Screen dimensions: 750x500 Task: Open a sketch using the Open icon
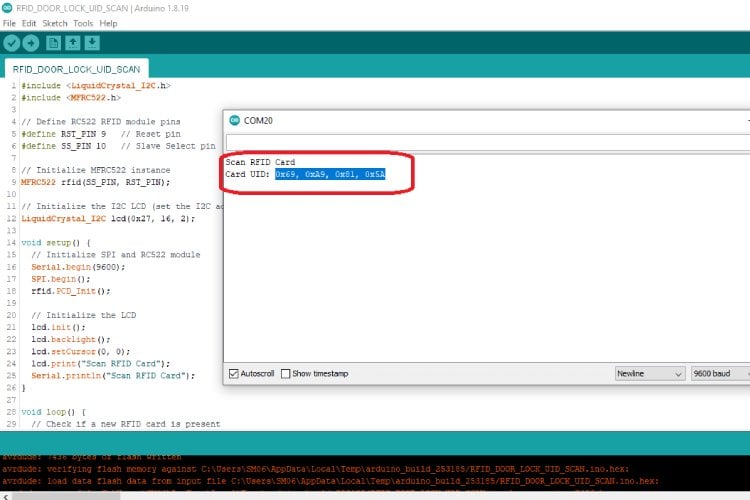[73, 42]
